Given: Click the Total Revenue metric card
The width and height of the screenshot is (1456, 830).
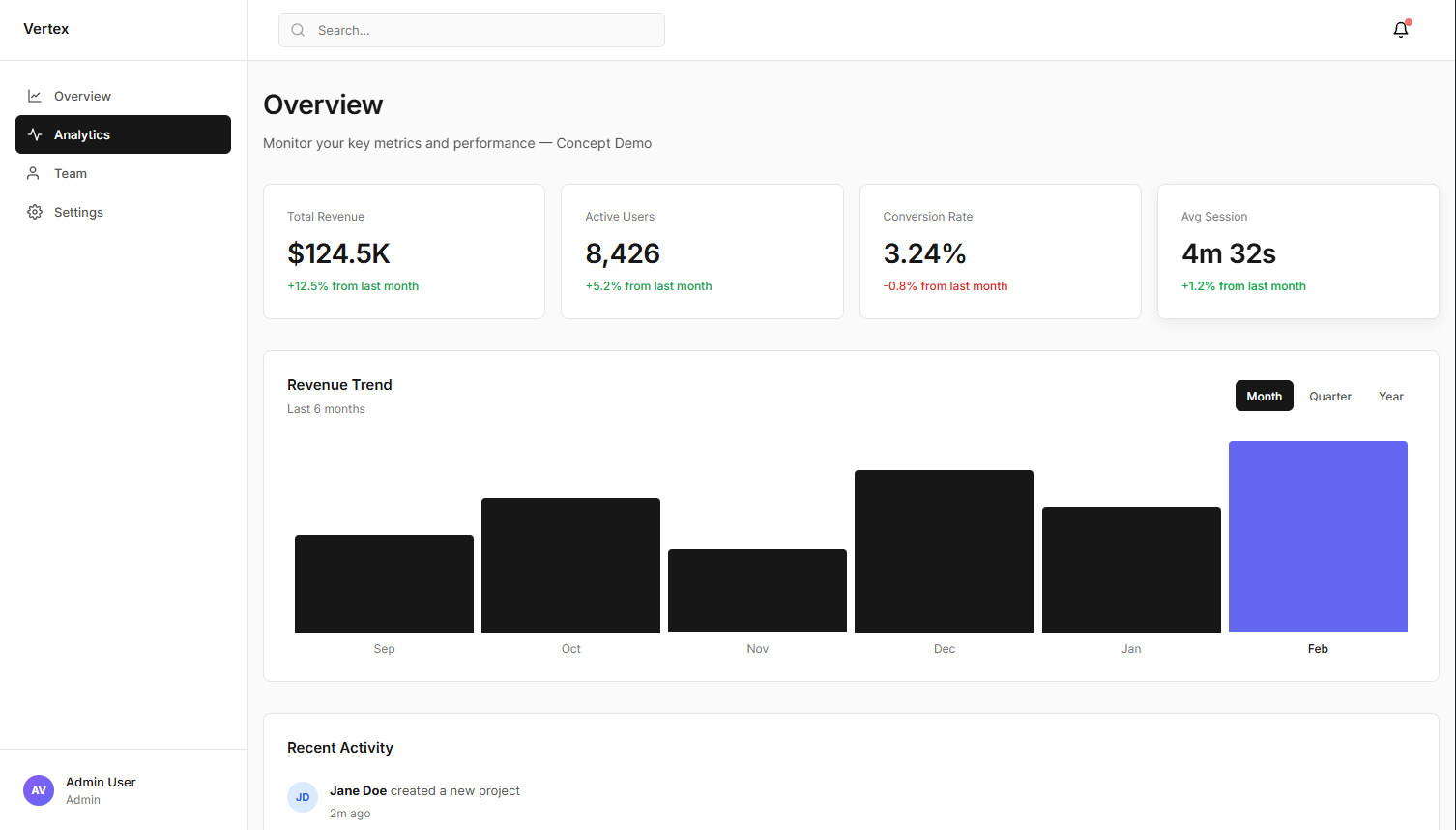Looking at the screenshot, I should point(403,252).
